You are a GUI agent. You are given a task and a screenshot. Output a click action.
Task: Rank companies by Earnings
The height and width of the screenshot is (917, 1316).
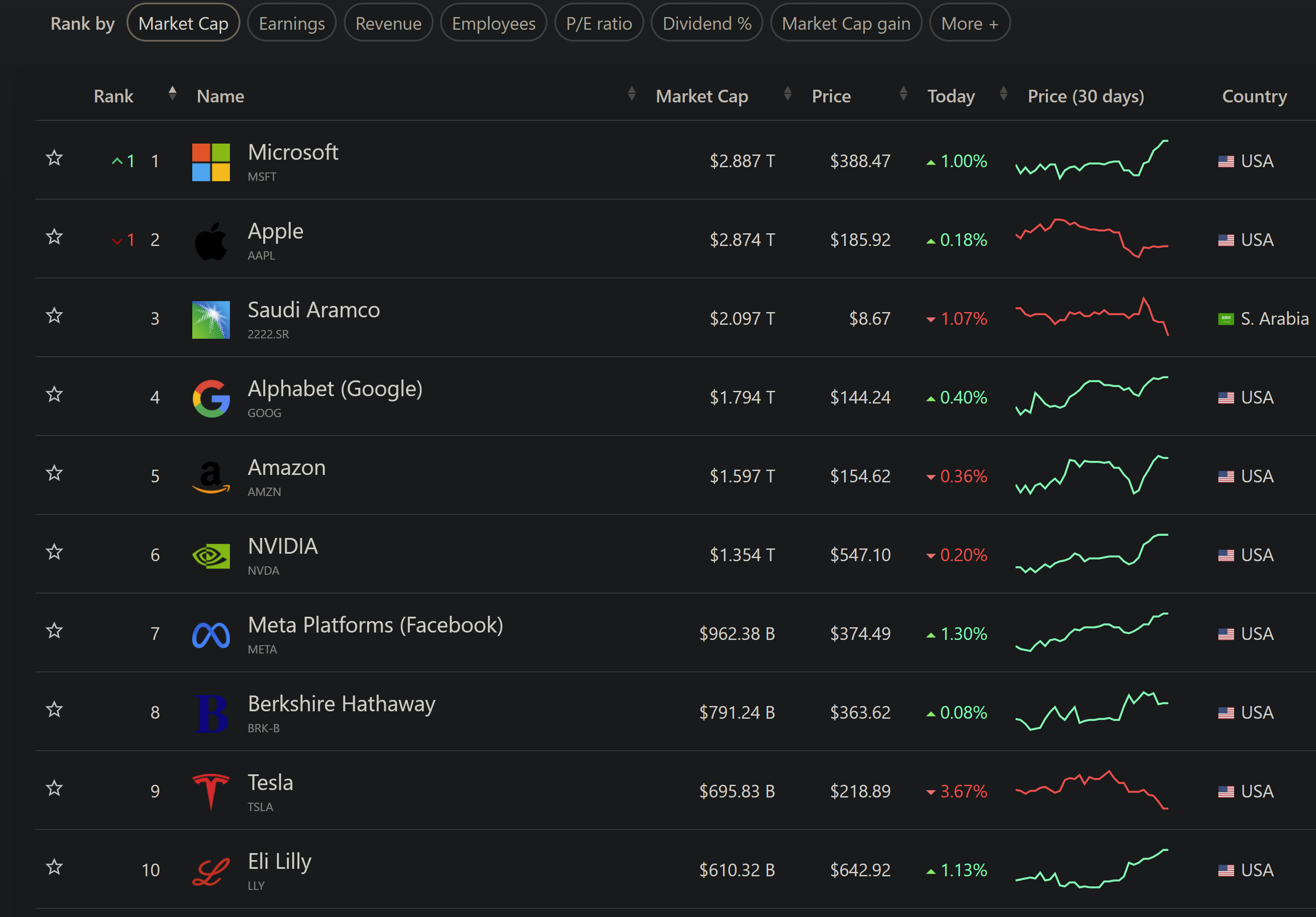click(291, 24)
